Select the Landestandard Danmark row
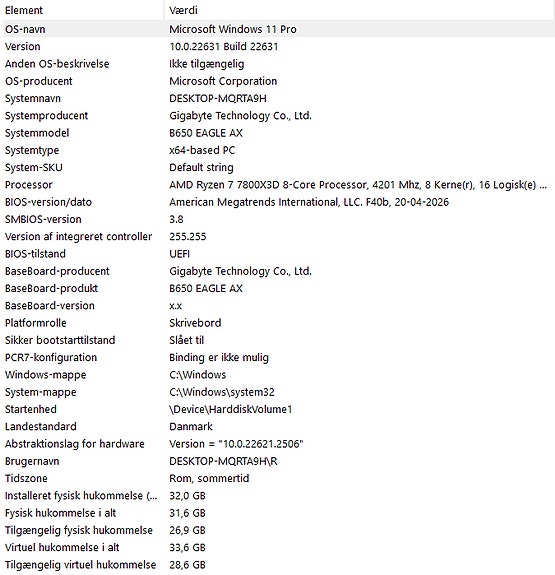This screenshot has height=575, width=555. point(277,426)
